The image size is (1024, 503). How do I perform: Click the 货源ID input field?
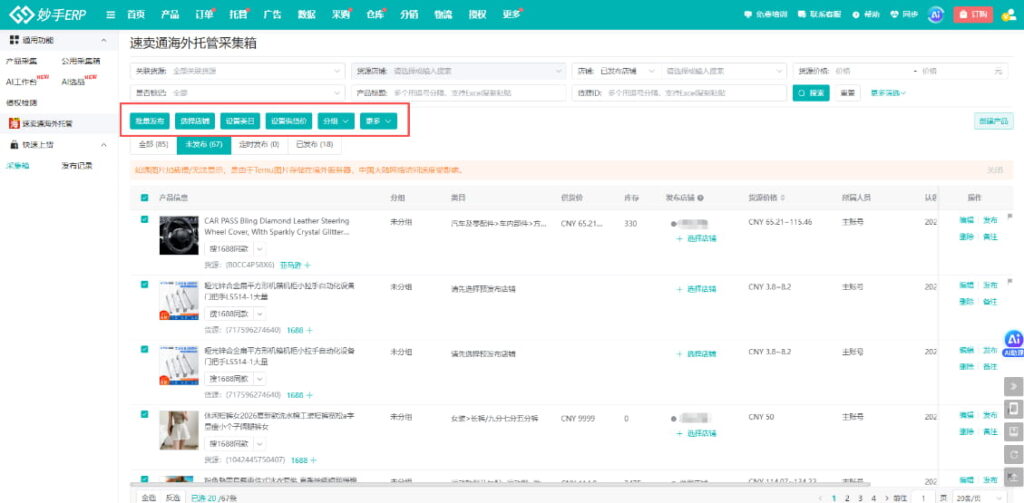point(679,93)
